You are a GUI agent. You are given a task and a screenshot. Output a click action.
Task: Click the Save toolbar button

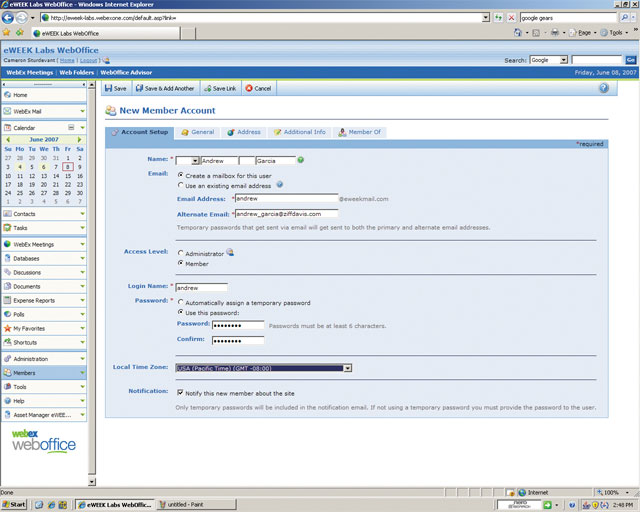[x=116, y=88]
